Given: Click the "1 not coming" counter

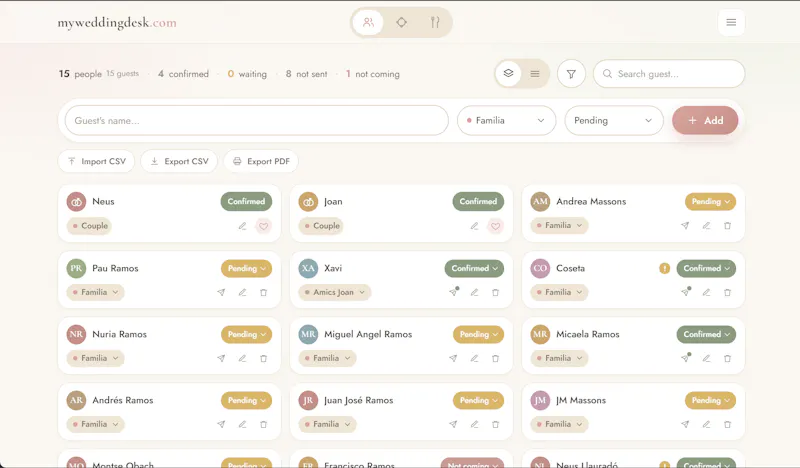Looking at the screenshot, I should [372, 74].
